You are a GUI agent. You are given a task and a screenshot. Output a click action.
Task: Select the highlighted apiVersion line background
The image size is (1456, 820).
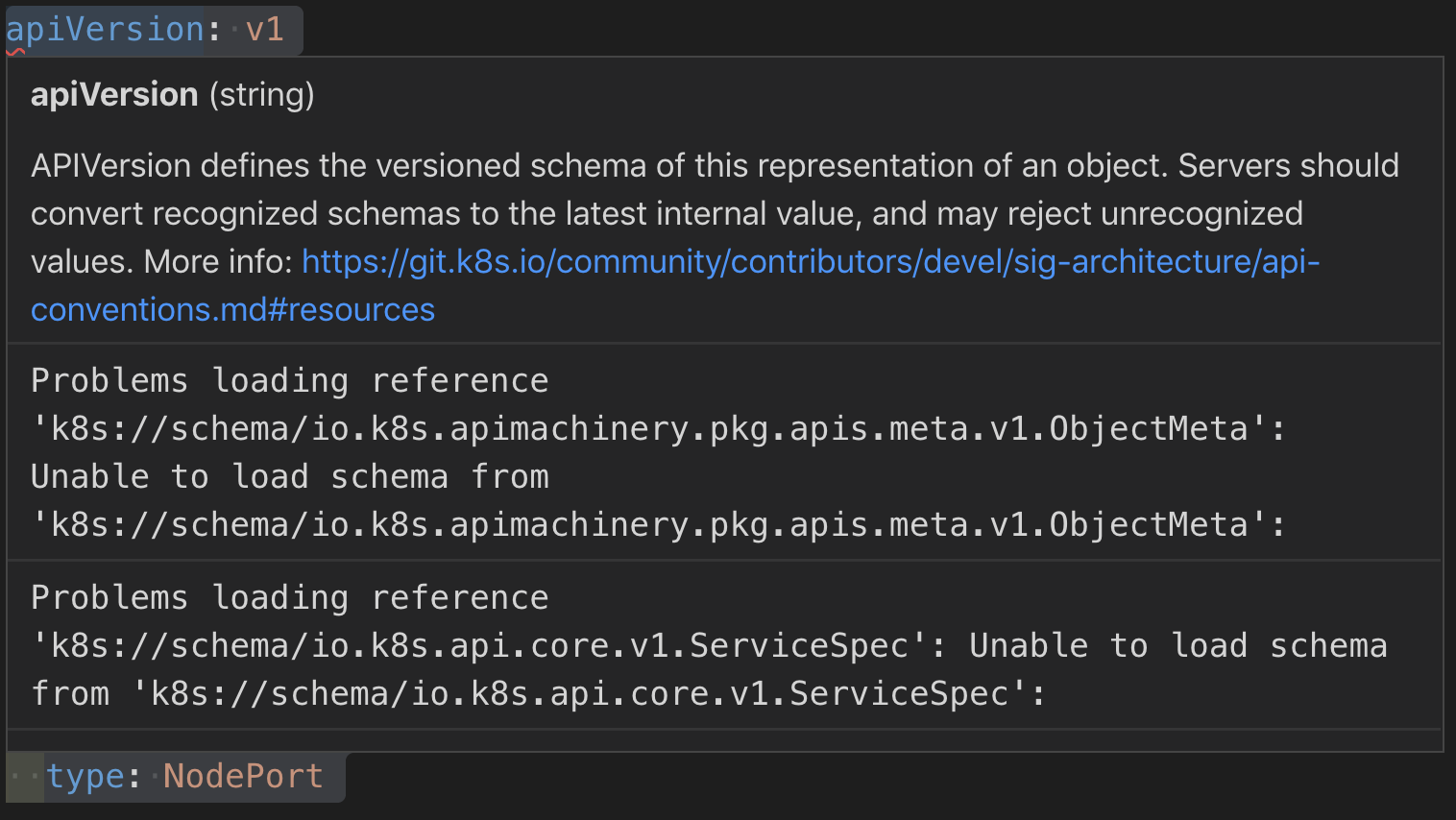(x=154, y=29)
